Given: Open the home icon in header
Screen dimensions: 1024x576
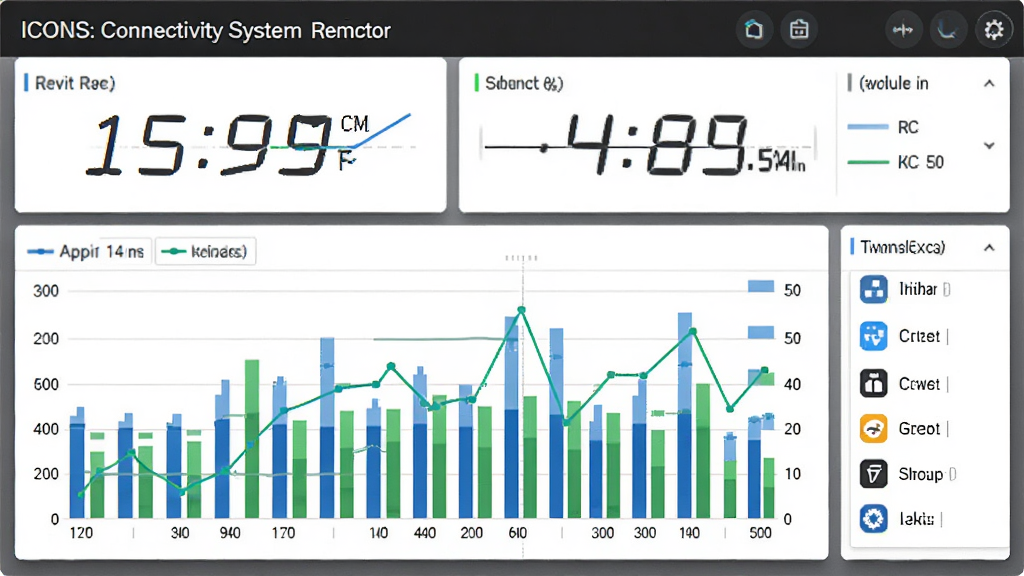Looking at the screenshot, I should (x=754, y=29).
